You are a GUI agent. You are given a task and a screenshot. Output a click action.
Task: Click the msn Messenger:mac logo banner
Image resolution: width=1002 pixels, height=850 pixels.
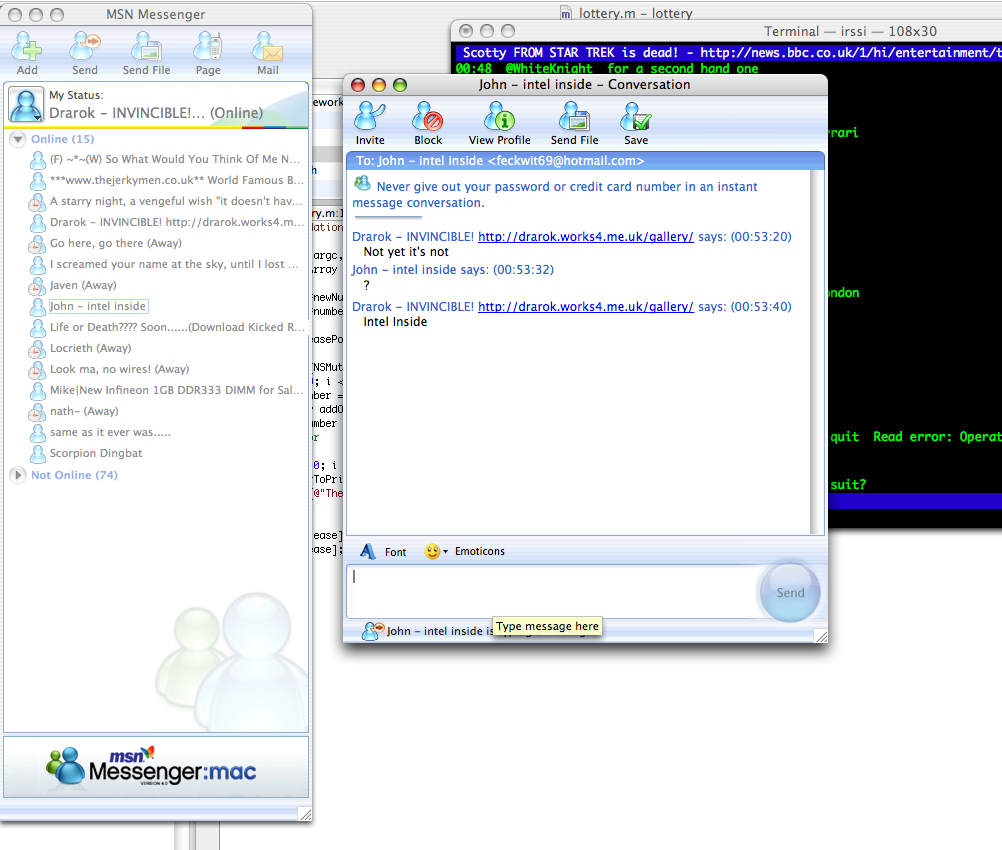tap(156, 767)
